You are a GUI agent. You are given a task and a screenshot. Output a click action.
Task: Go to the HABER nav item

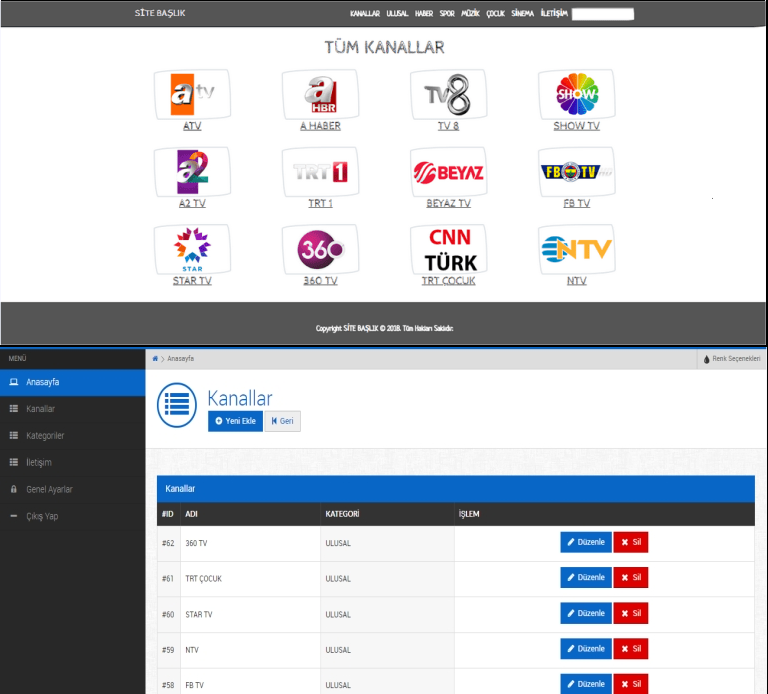(424, 14)
